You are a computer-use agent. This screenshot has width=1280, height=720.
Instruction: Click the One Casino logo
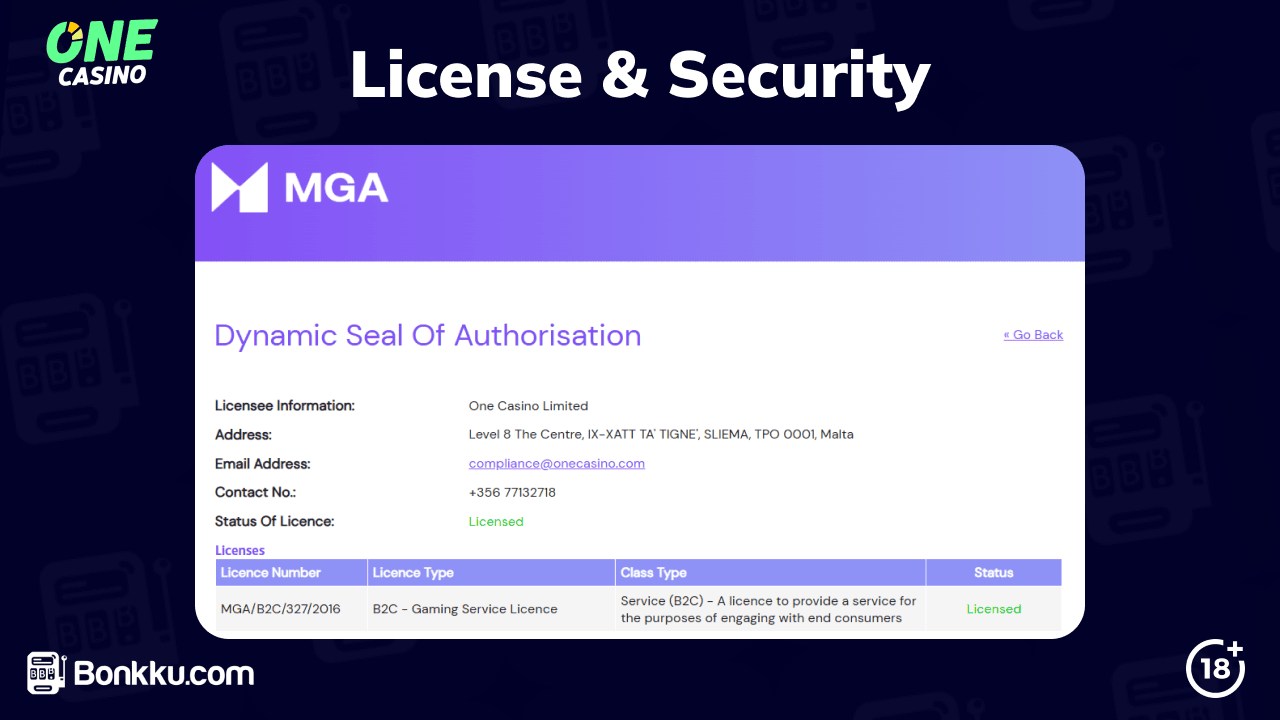click(102, 53)
